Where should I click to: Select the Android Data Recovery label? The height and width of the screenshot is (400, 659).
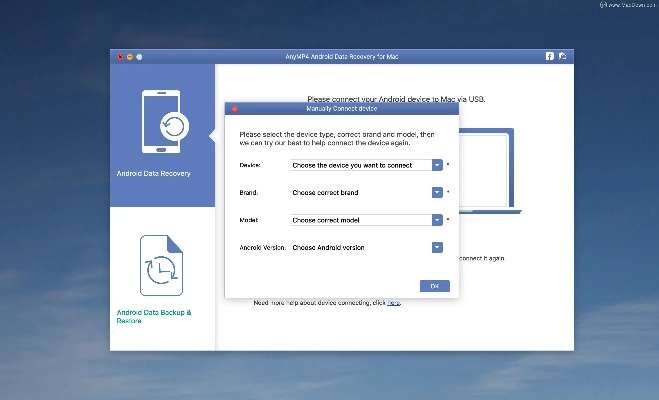[153, 173]
